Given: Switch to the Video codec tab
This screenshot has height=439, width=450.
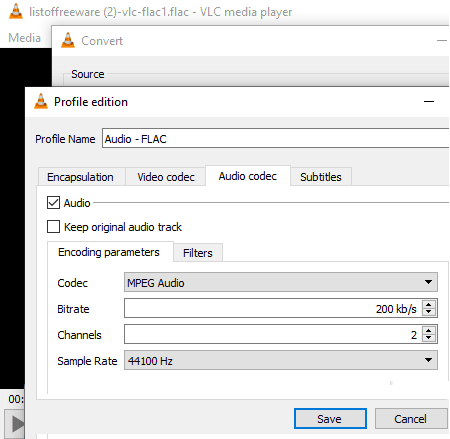Looking at the screenshot, I should tap(166, 177).
